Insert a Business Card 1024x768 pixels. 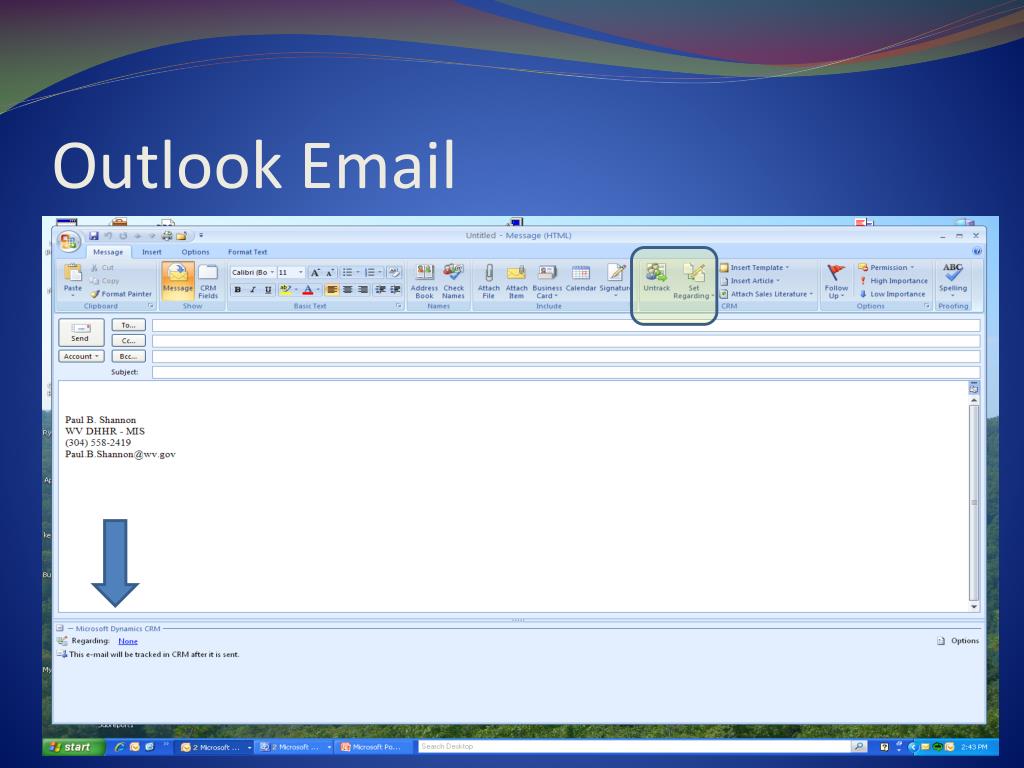547,281
